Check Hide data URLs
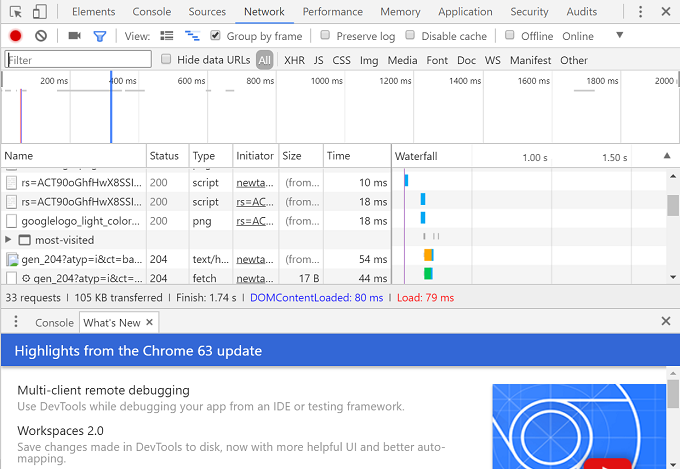680x469 pixels. (166, 59)
